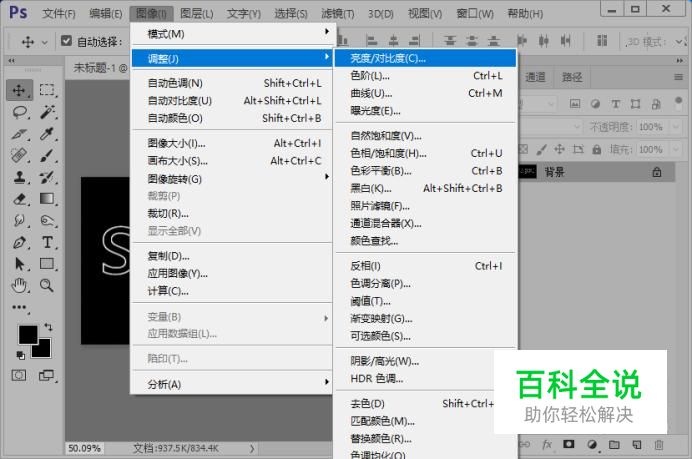Choose Canvas Size (画布大小) menu item
The height and width of the screenshot is (459, 692).
point(232,161)
